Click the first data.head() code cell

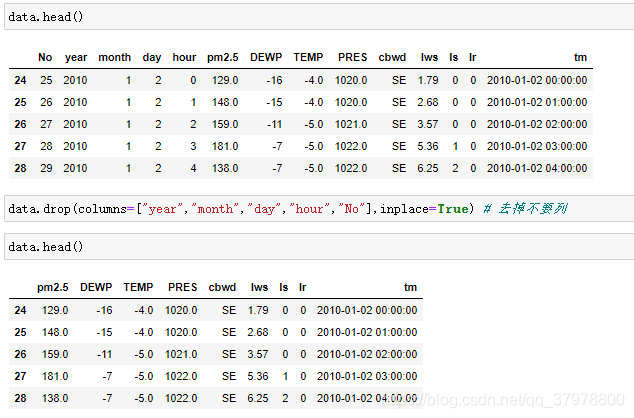click(x=319, y=17)
